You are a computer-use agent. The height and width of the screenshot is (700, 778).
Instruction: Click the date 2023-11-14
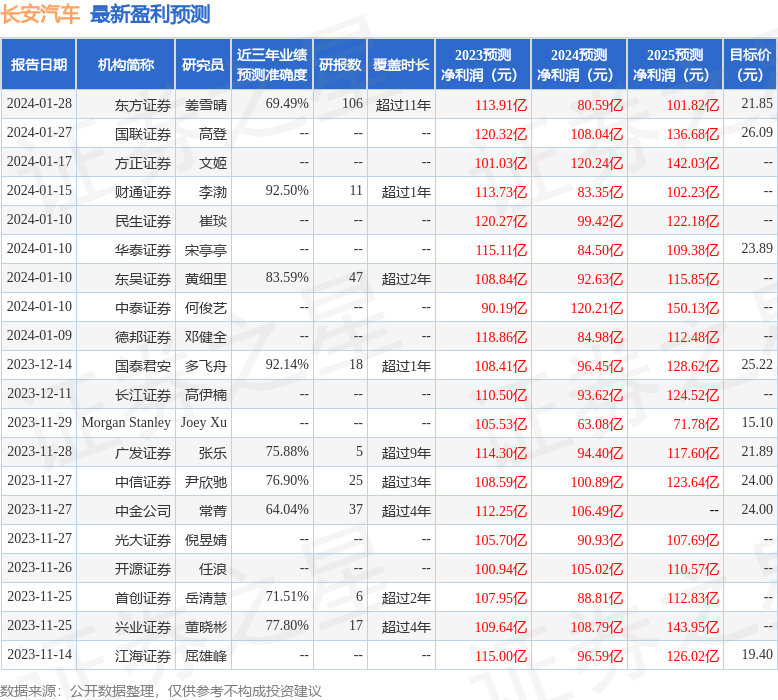tap(39, 654)
